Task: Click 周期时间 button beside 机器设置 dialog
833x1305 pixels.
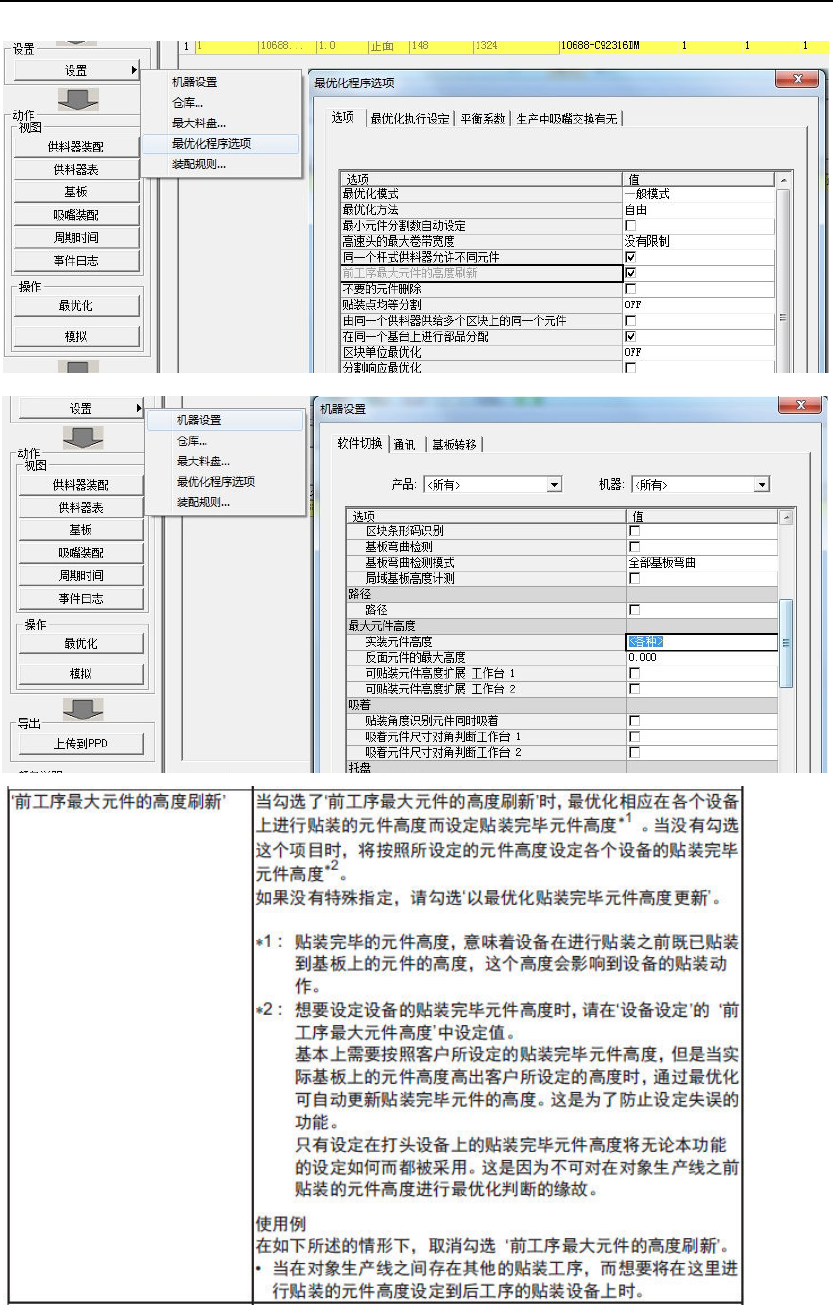Action: coord(80,575)
